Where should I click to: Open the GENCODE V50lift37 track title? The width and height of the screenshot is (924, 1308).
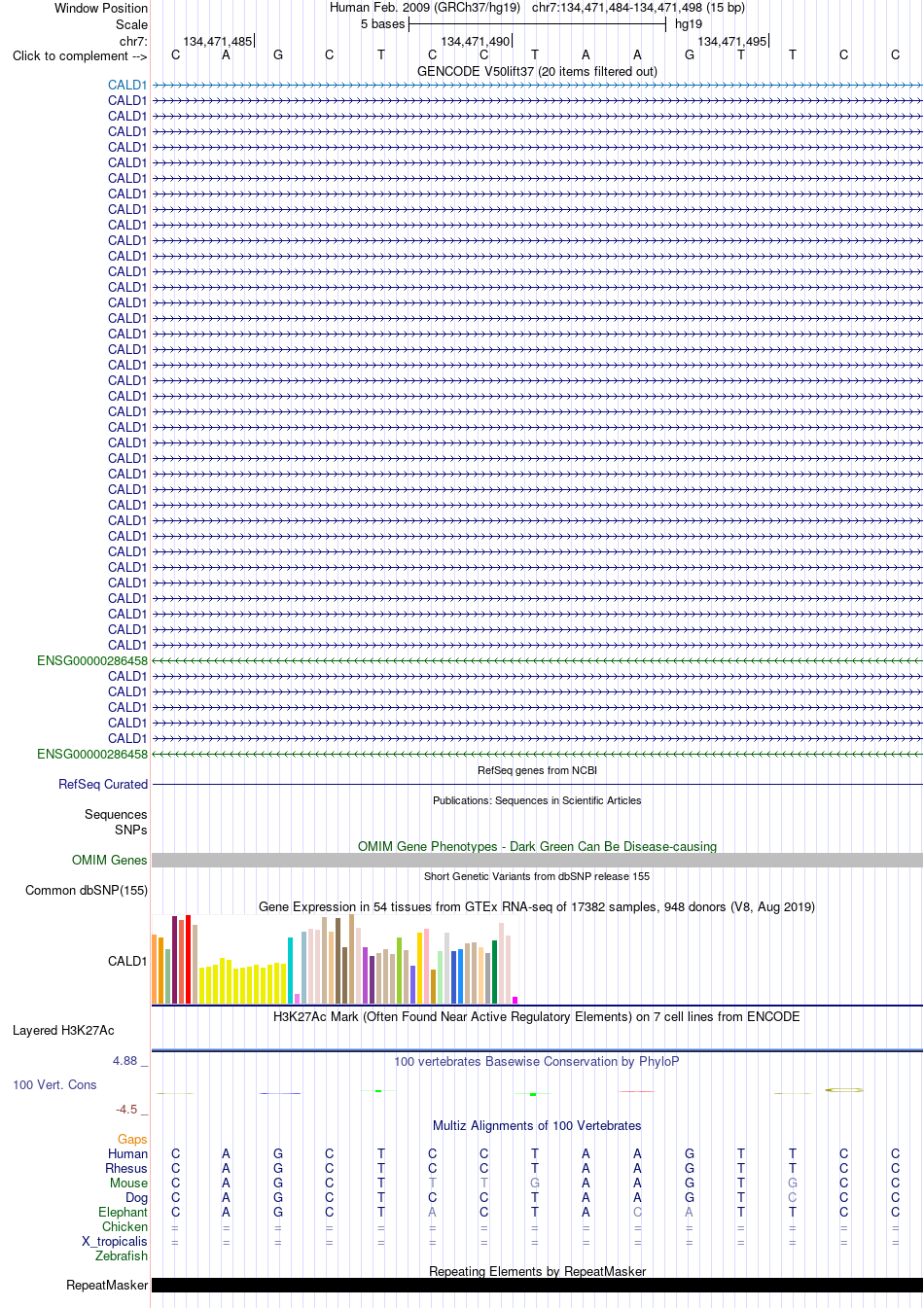(x=537, y=71)
